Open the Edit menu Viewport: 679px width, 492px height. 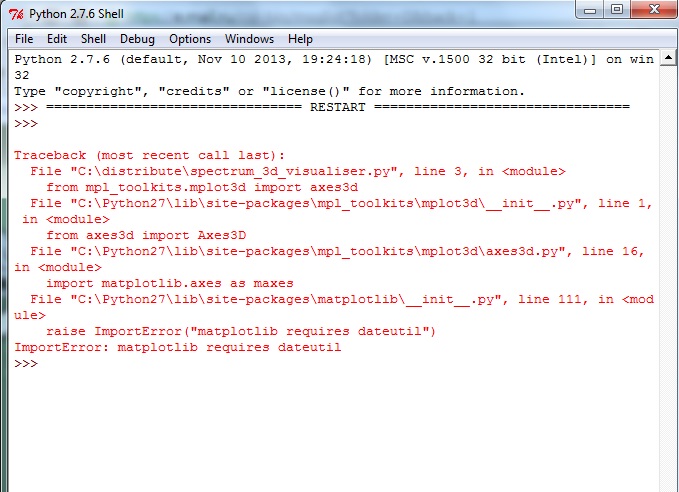click(57, 39)
